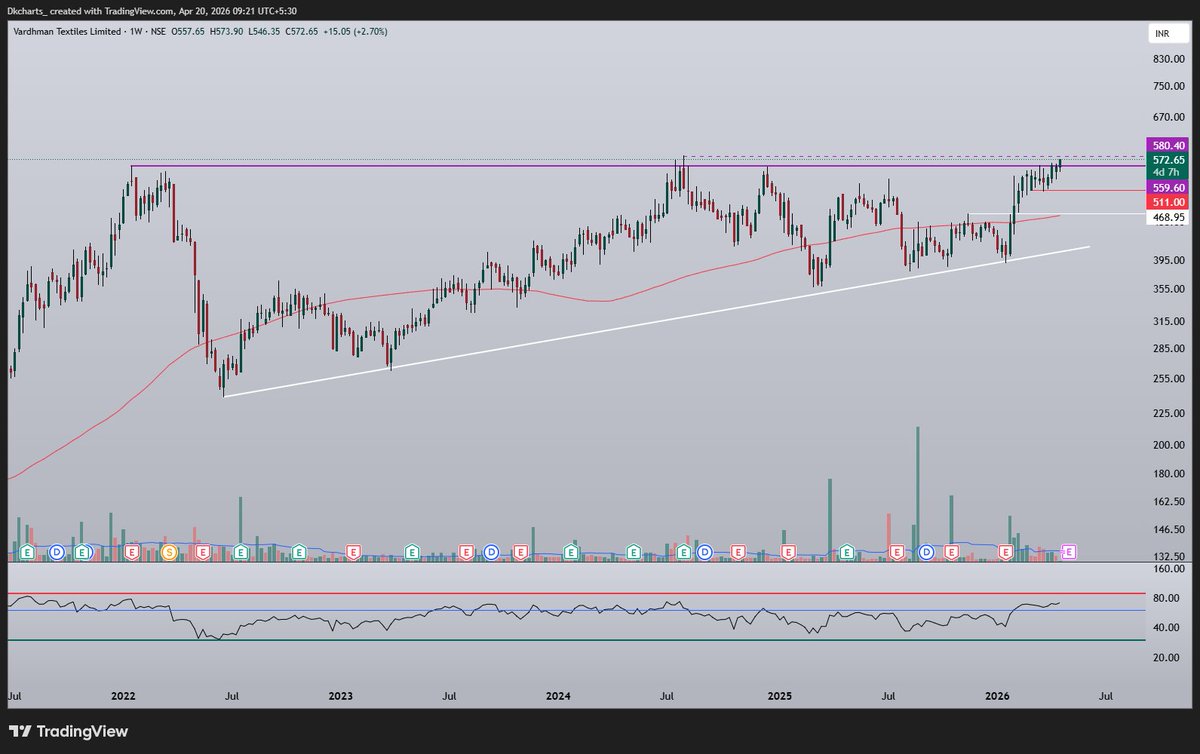Image resolution: width=1200 pixels, height=754 pixels.
Task: Click the H573.90 high value
Action: pos(228,31)
